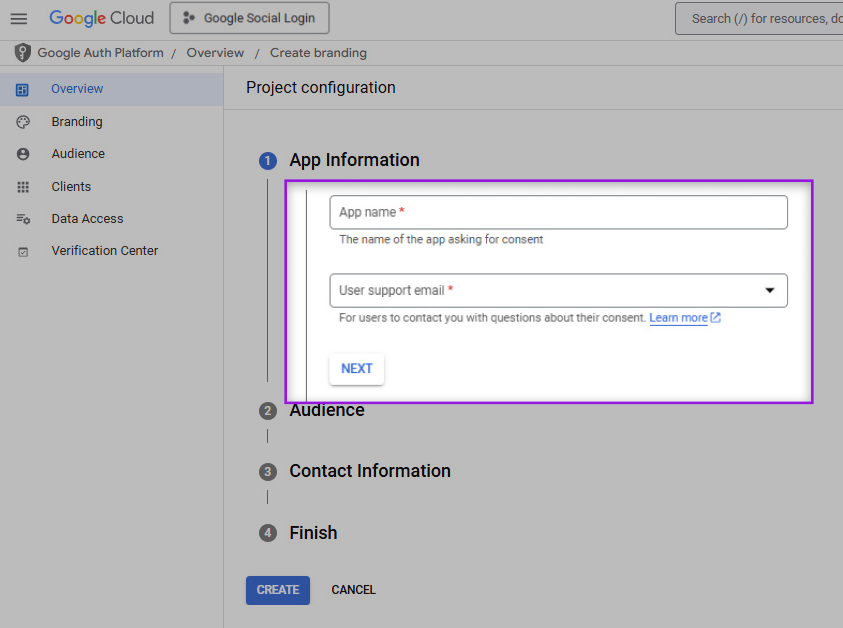Expand step 4 Finish section
This screenshot has height=628, width=843.
313,533
